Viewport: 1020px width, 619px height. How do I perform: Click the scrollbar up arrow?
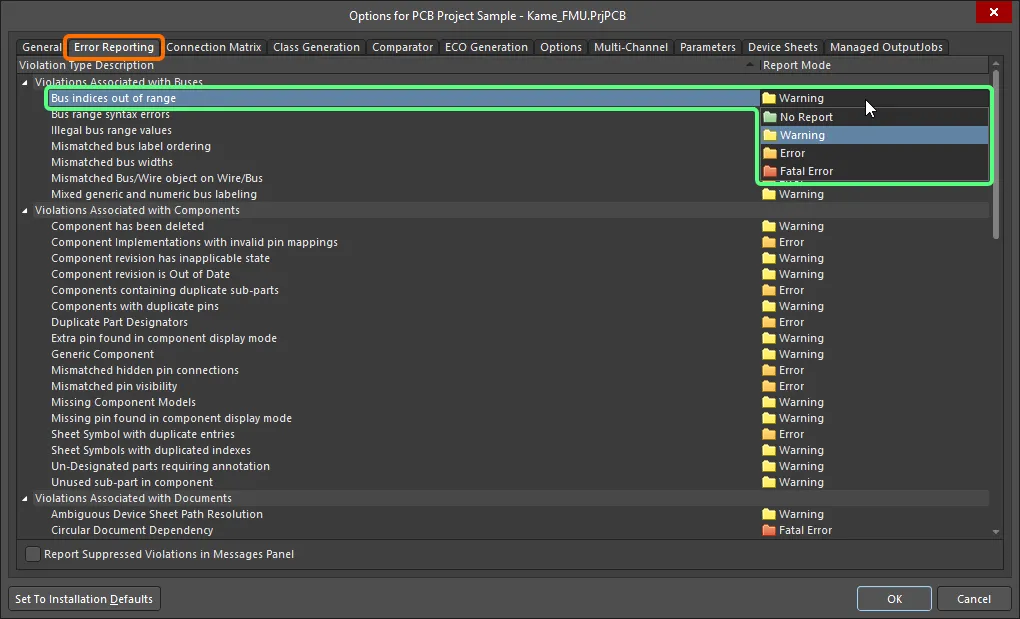[x=995, y=64]
